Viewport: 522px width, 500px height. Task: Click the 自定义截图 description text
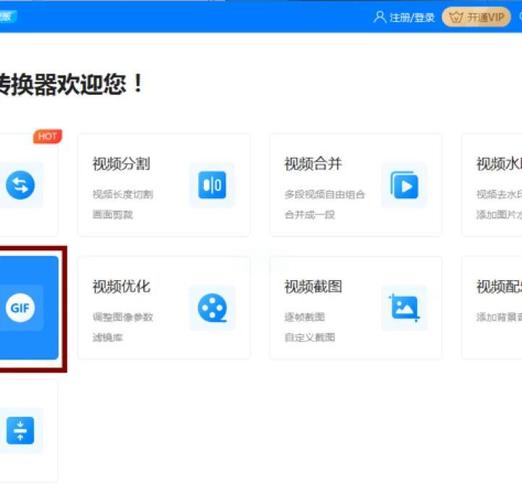[310, 337]
